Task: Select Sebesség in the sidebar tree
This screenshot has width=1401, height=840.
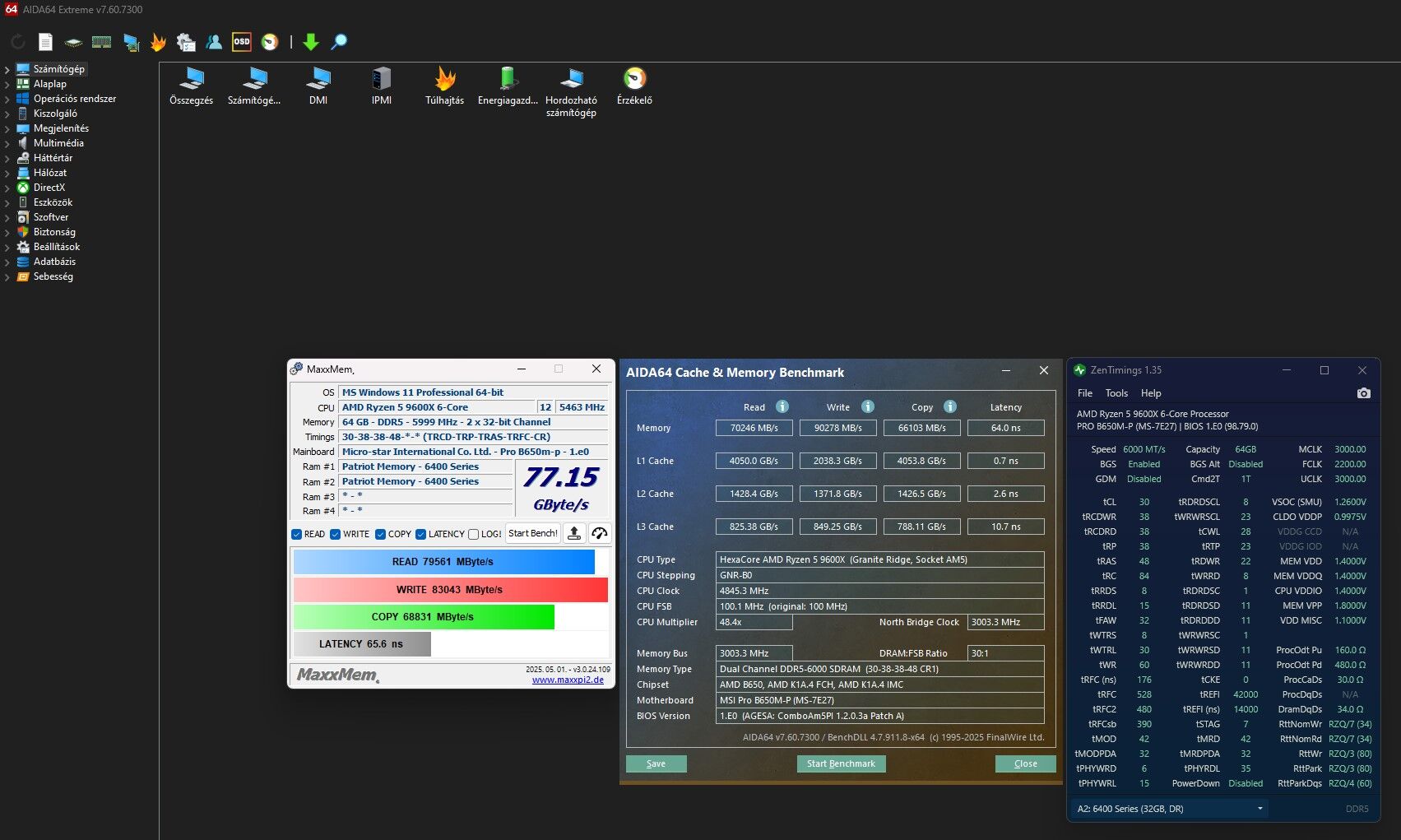Action: pyautogui.click(x=53, y=276)
